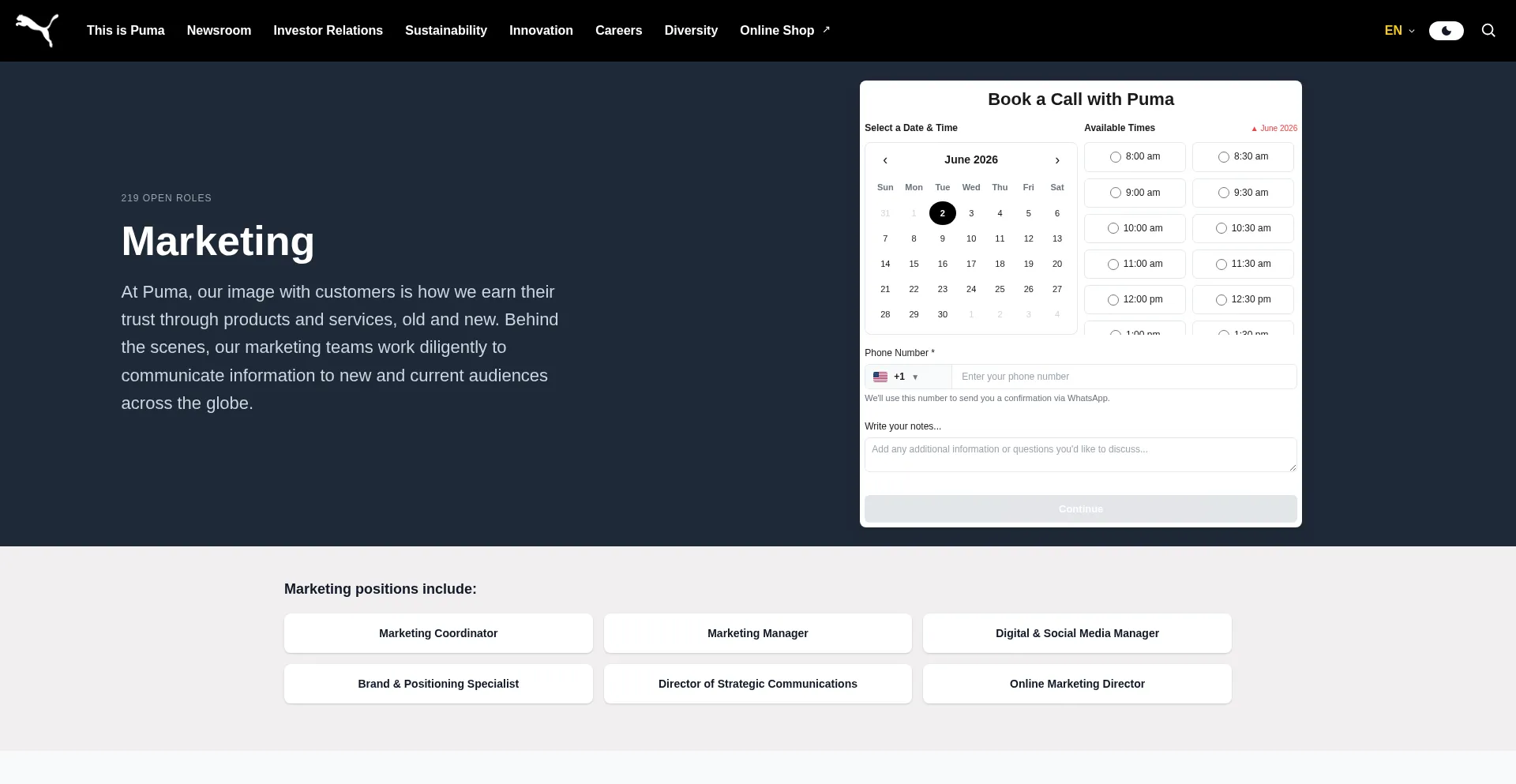Select the 11:00 am time slot
1516x784 pixels.
(x=1135, y=264)
